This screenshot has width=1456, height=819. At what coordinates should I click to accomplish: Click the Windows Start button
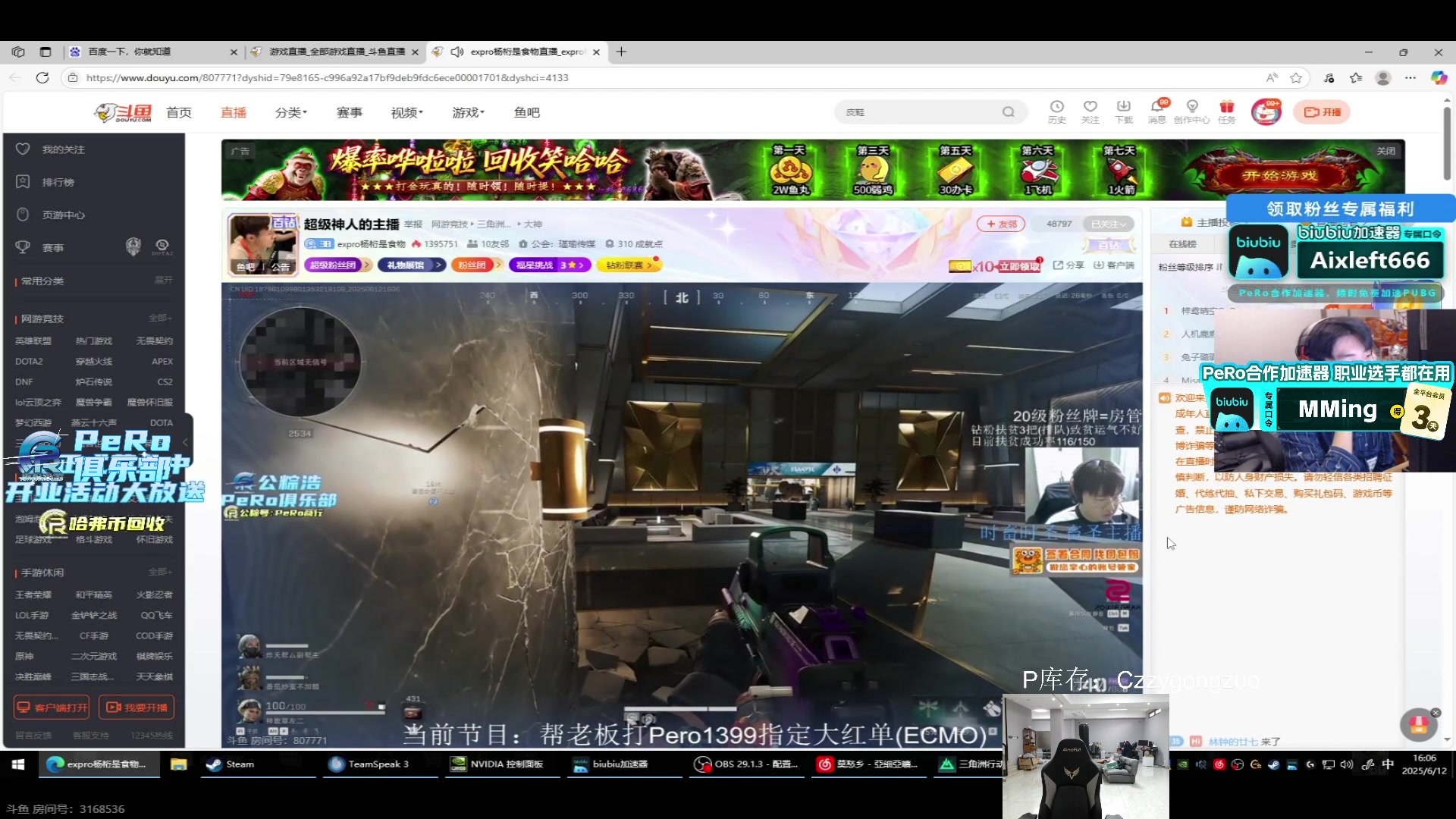[18, 764]
